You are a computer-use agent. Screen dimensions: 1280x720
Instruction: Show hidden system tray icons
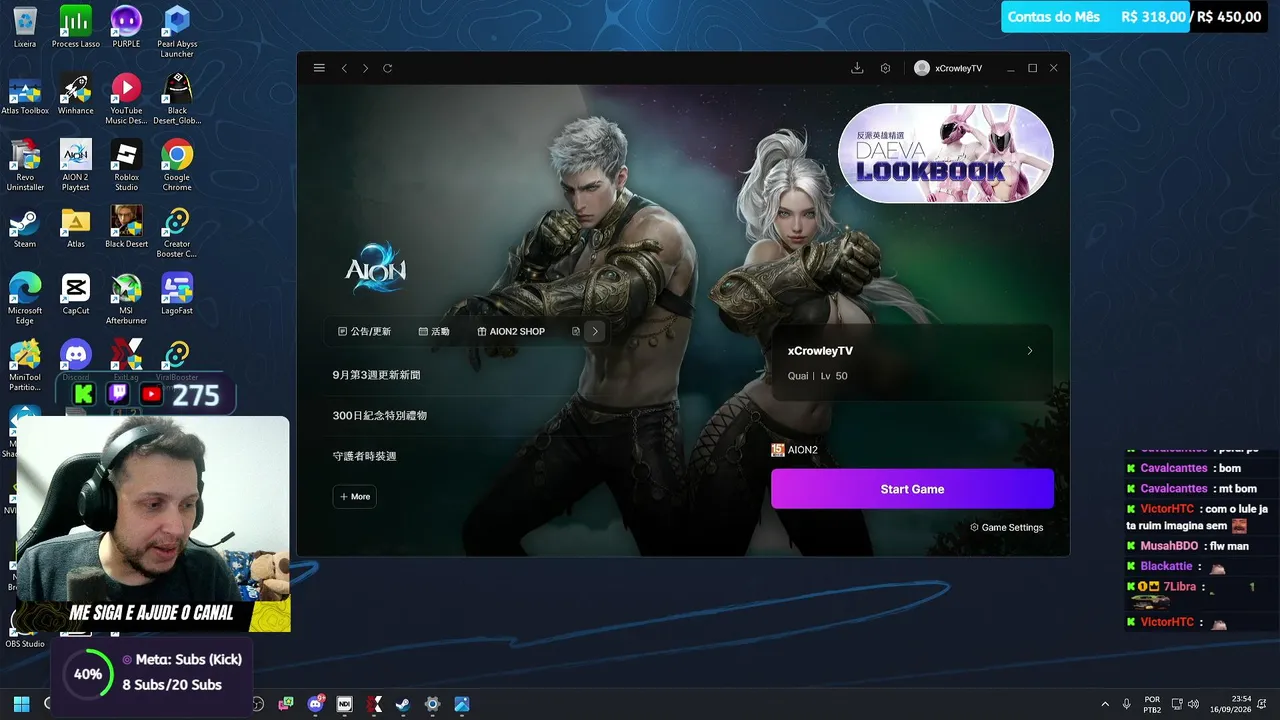tap(1105, 704)
